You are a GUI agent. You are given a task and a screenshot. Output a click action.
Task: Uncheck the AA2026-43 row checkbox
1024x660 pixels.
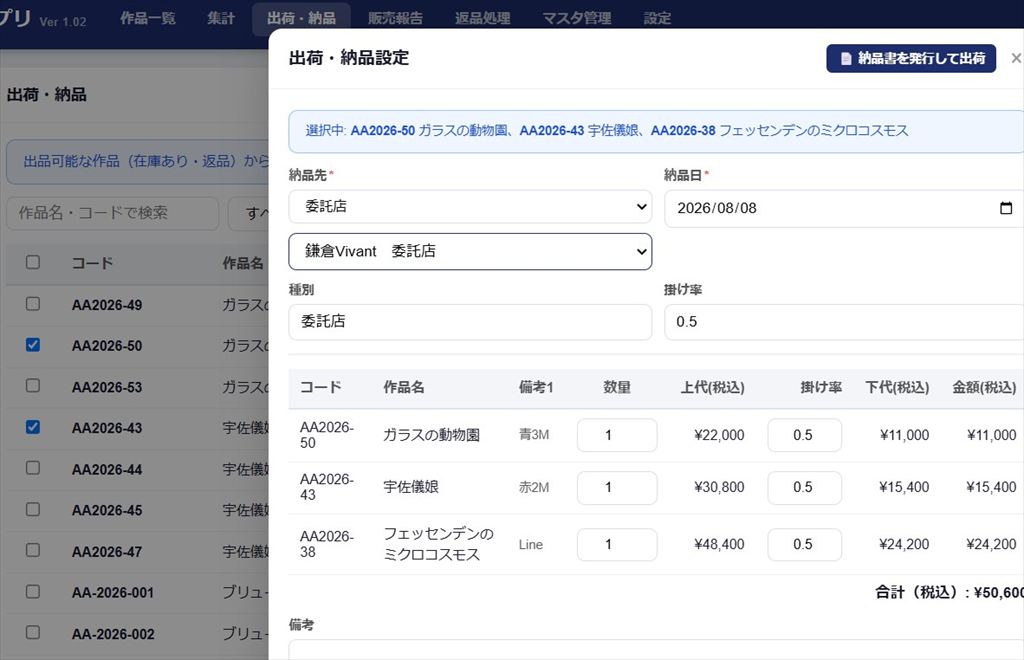click(x=33, y=427)
